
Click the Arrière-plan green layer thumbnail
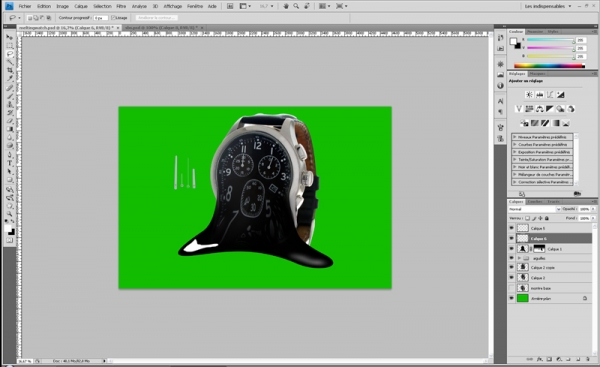[523, 298]
